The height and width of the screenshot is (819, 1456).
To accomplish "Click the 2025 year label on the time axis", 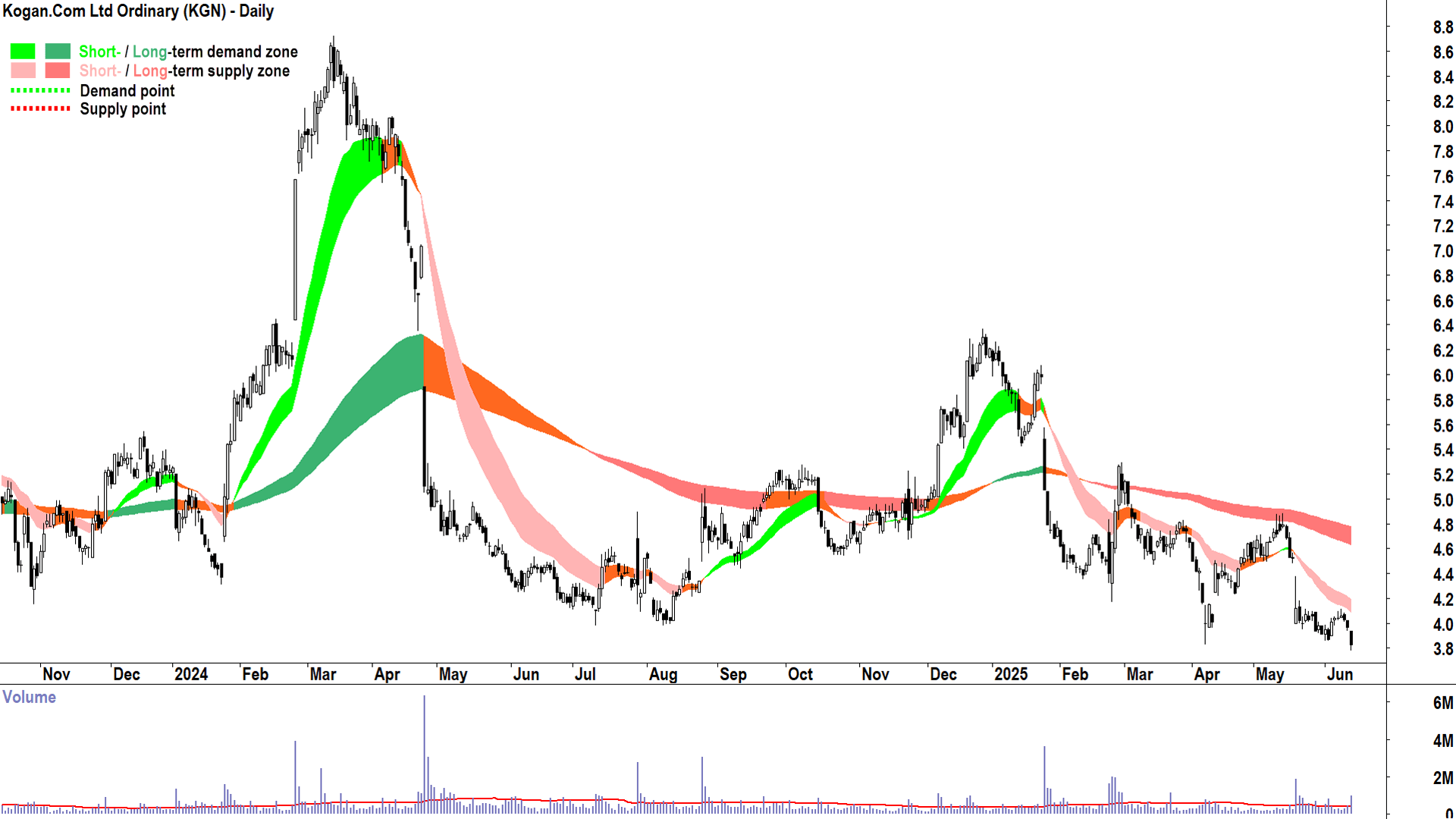I will pyautogui.click(x=1011, y=674).
